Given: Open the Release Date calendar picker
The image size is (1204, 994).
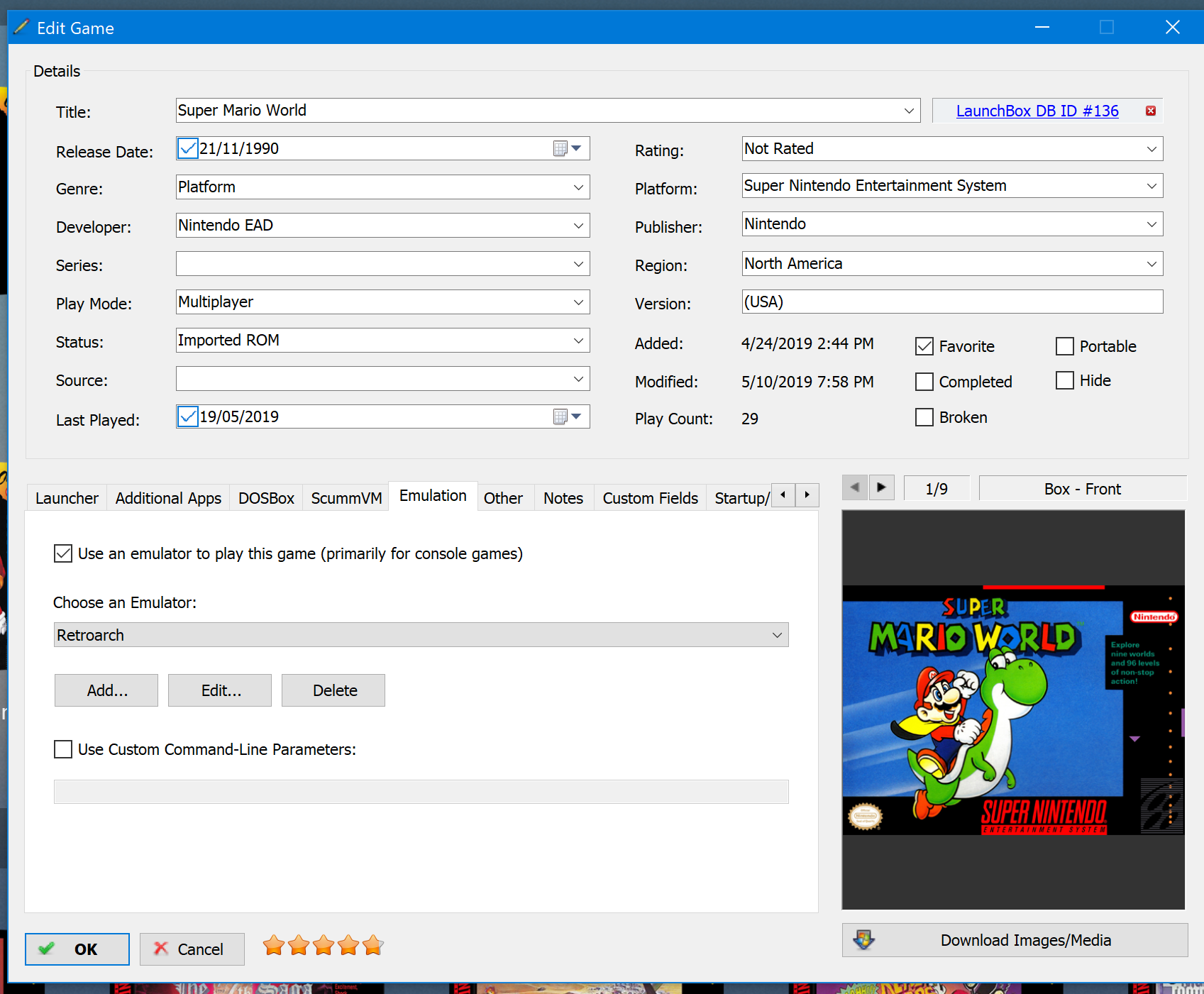Looking at the screenshot, I should (568, 148).
